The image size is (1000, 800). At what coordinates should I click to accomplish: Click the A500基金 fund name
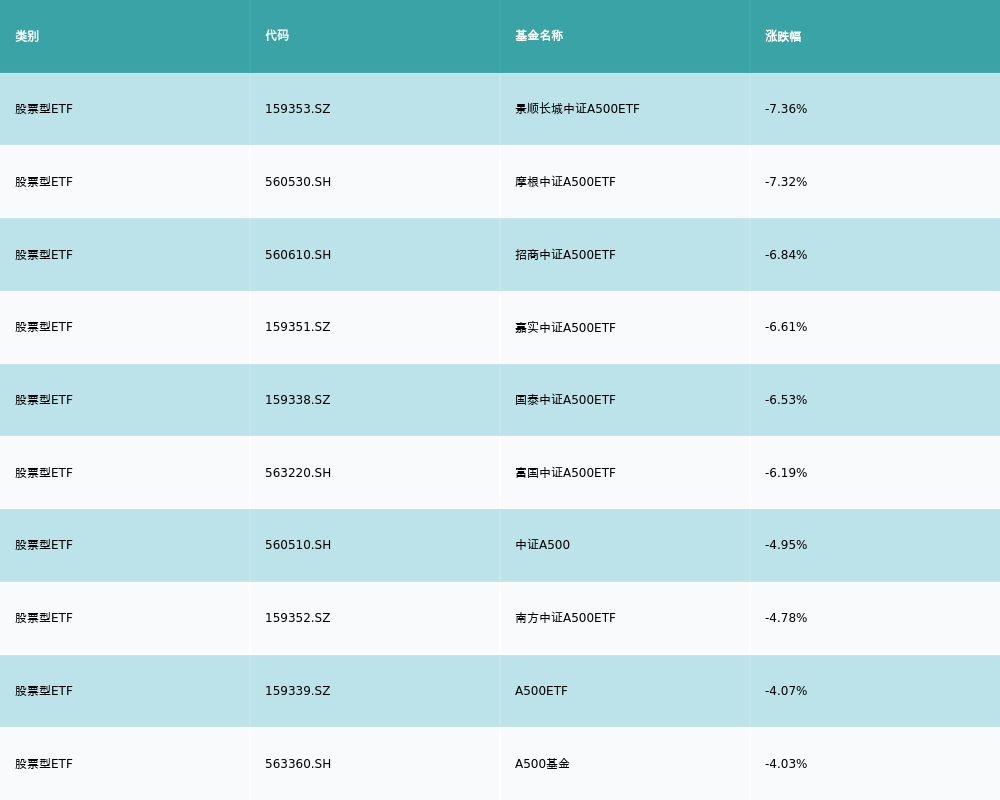542,764
